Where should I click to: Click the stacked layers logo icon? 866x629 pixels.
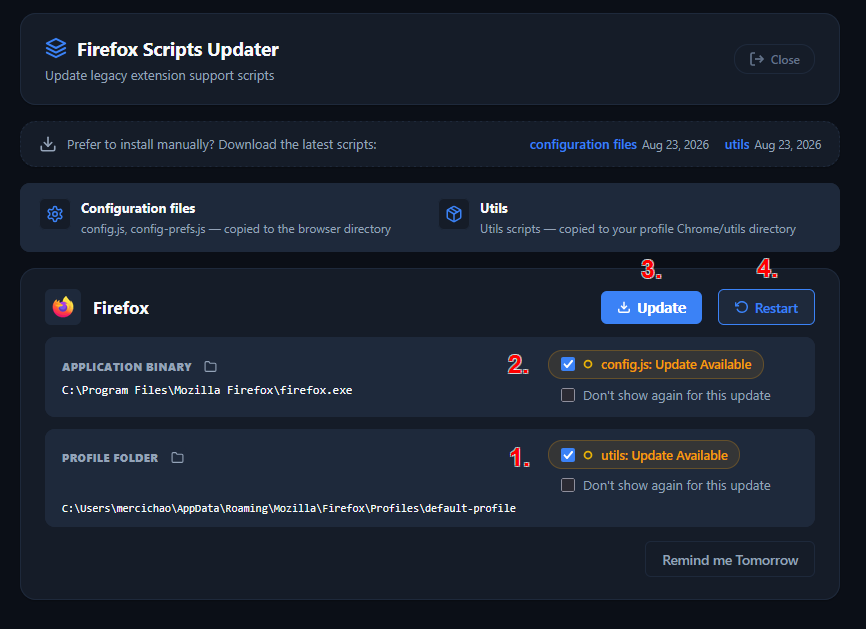[56, 49]
